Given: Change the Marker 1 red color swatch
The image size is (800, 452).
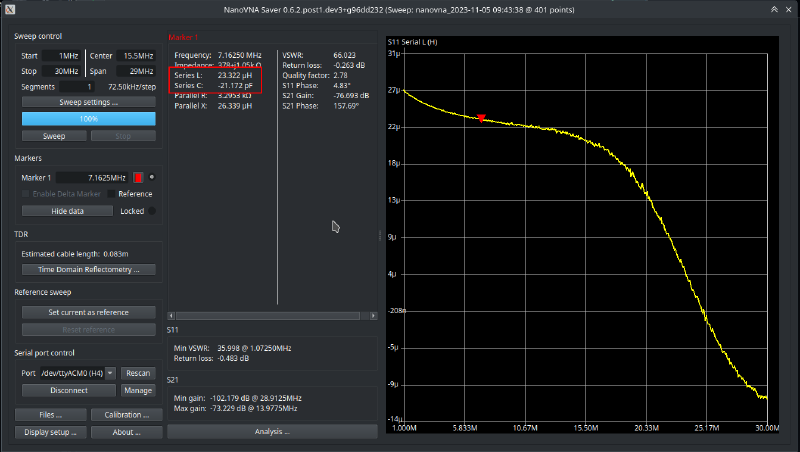Looking at the screenshot, I should 137,177.
